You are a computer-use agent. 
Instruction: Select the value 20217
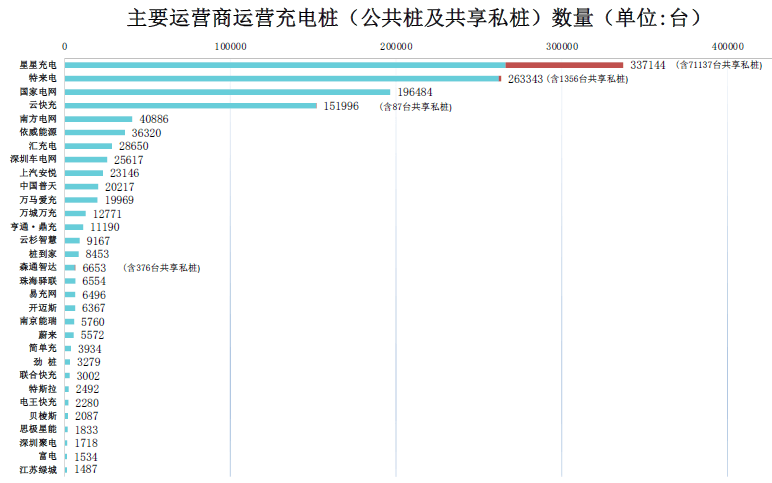pyautogui.click(x=120, y=187)
